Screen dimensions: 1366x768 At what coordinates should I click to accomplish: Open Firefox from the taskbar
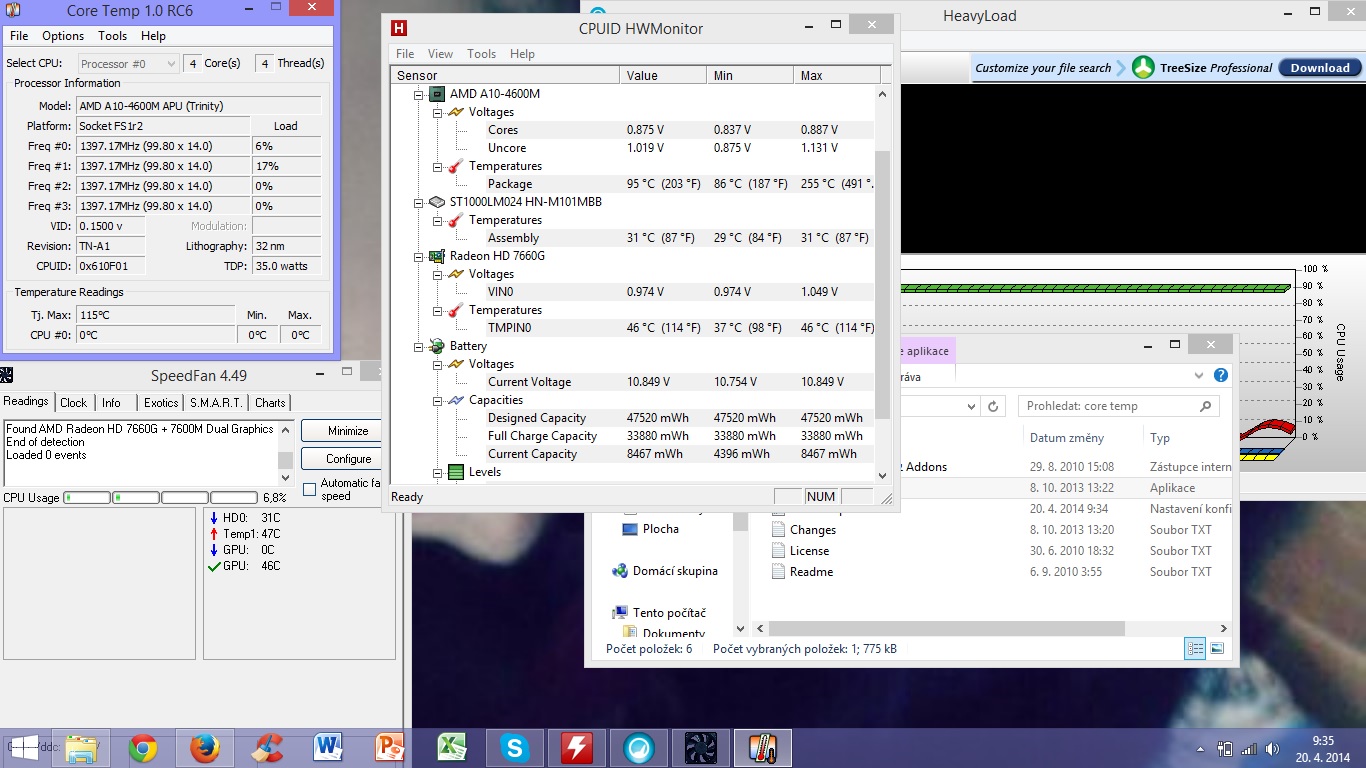click(x=204, y=747)
